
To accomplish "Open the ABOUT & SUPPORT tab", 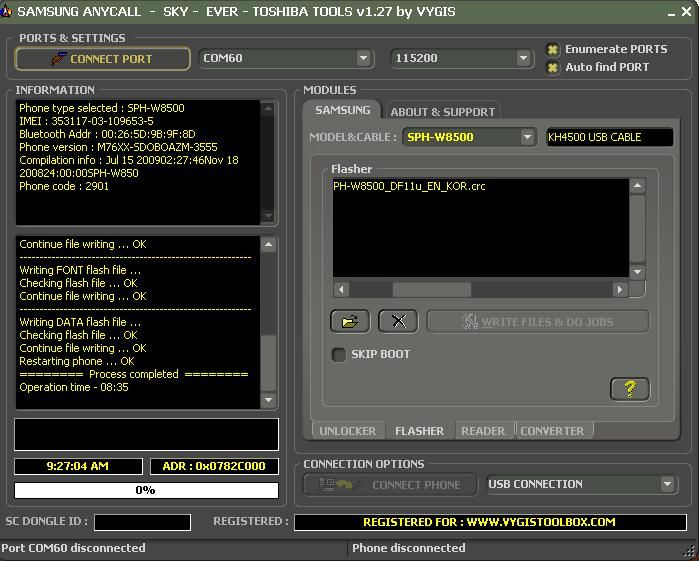I will [x=443, y=111].
